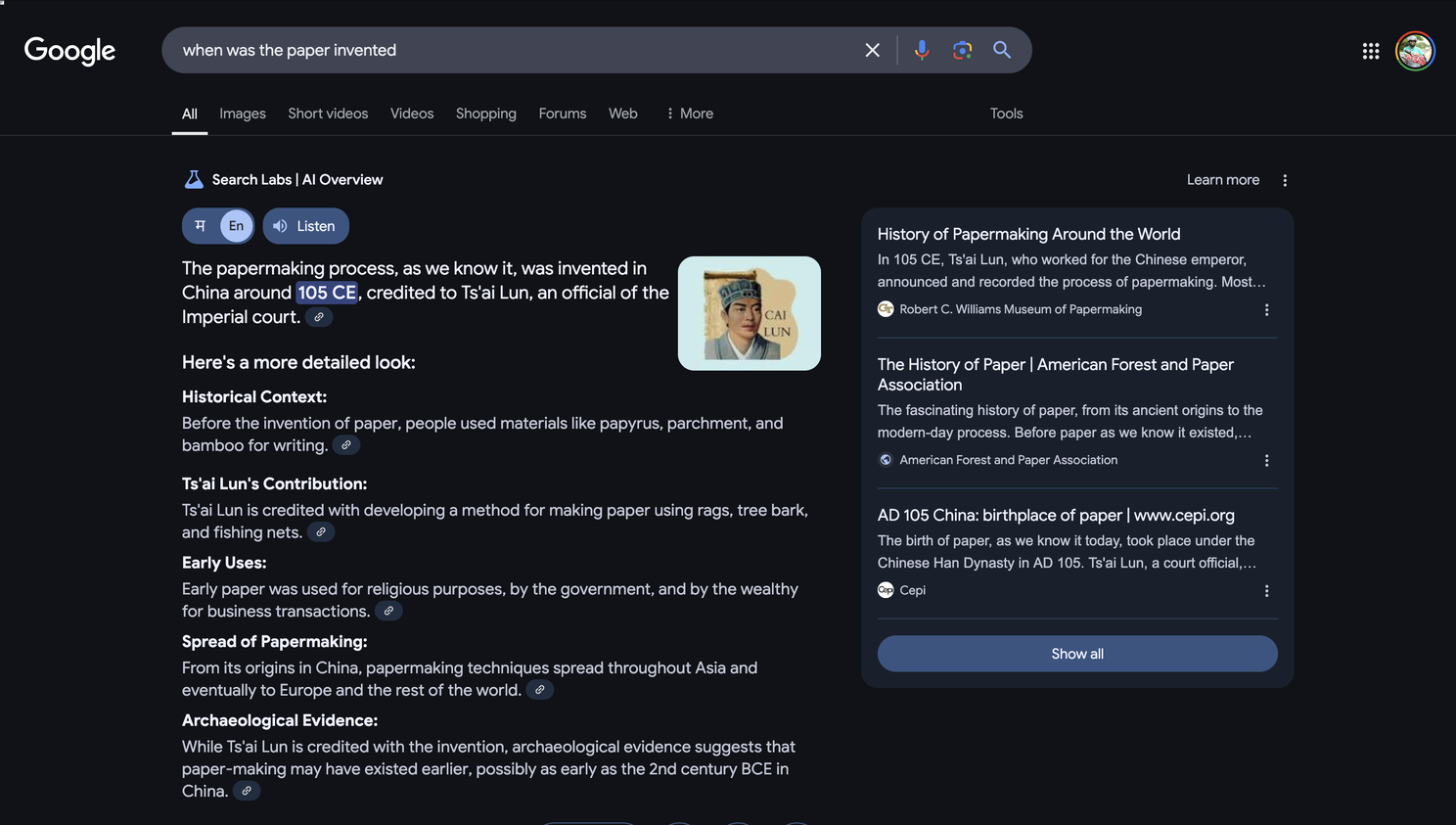Click the American Forest and Paper Association source
The width and height of the screenshot is (1456, 825).
(x=1009, y=460)
